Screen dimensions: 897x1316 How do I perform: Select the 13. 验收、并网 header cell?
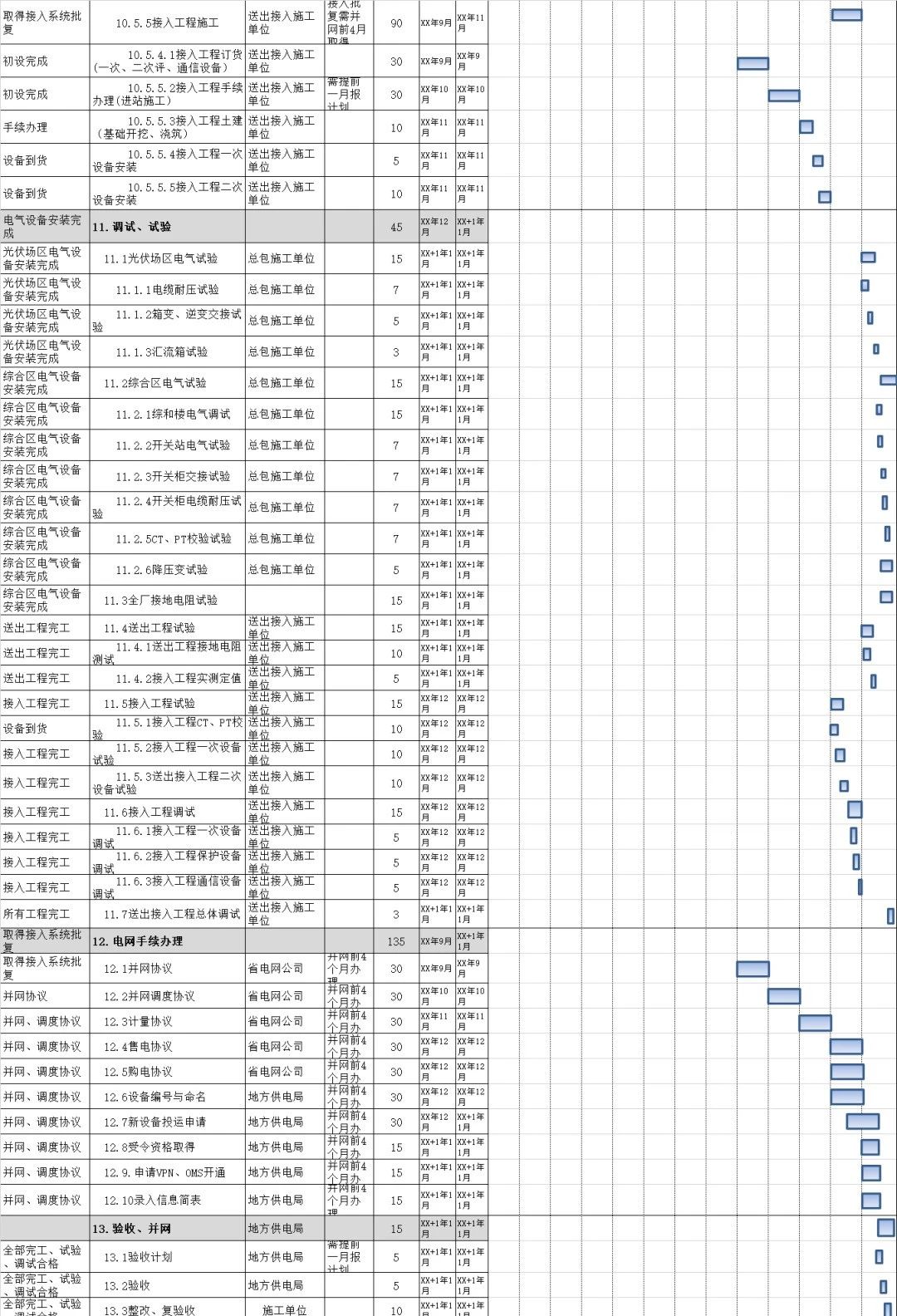167,1229
